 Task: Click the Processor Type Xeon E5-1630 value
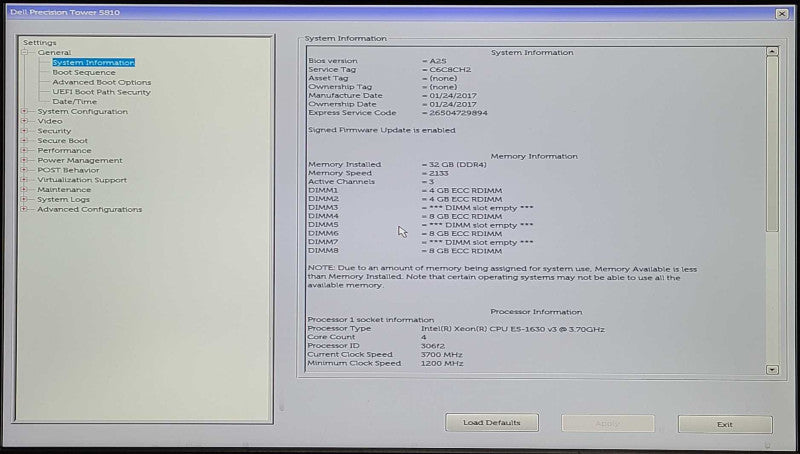513,329
